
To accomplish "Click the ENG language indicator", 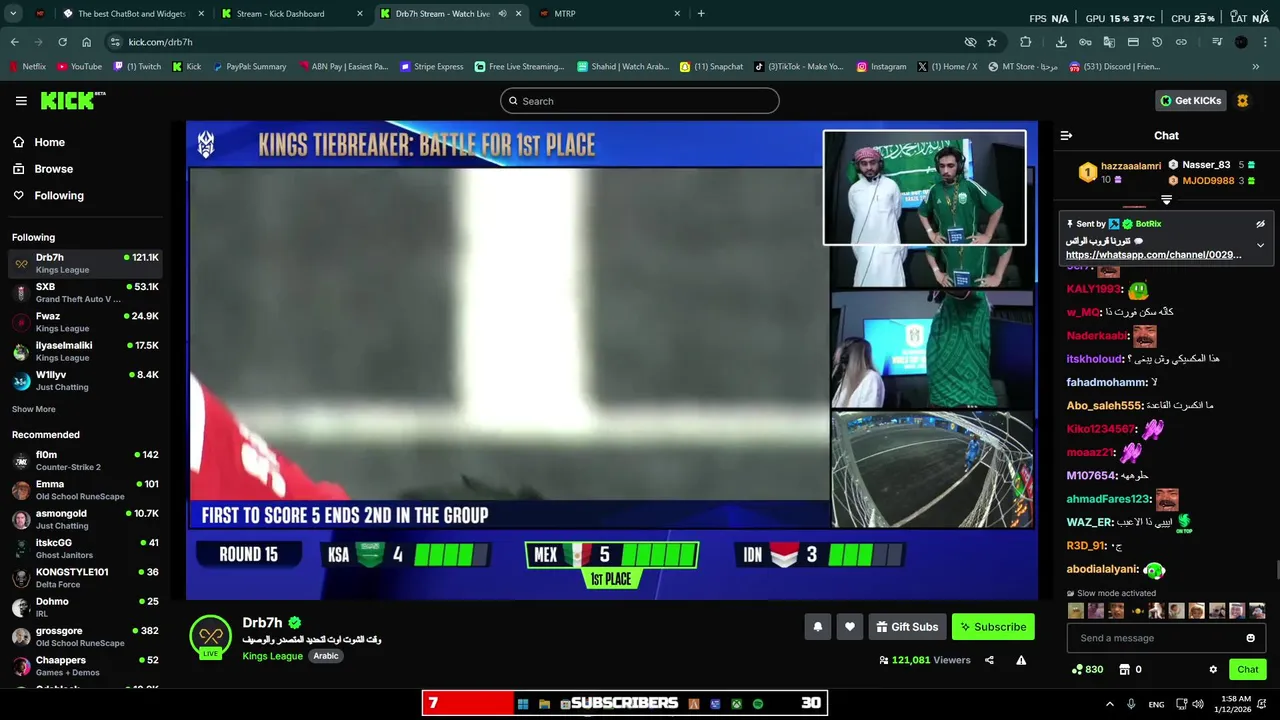I will pyautogui.click(x=1156, y=704).
